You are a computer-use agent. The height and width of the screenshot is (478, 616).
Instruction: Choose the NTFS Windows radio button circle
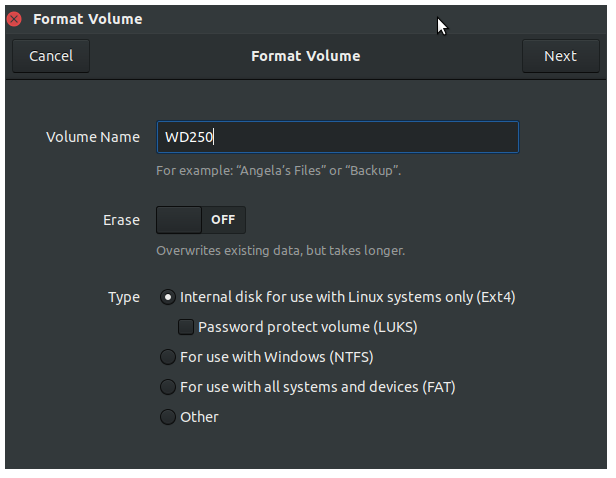[x=168, y=357]
